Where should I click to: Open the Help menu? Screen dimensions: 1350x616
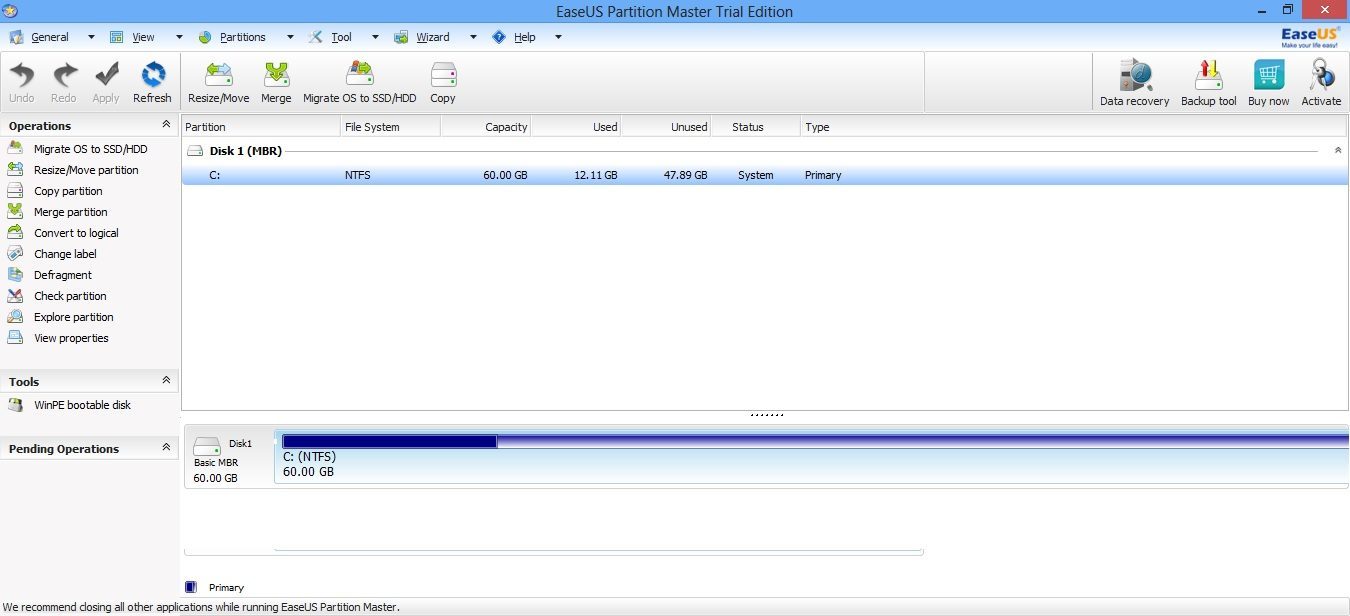pyautogui.click(x=525, y=37)
